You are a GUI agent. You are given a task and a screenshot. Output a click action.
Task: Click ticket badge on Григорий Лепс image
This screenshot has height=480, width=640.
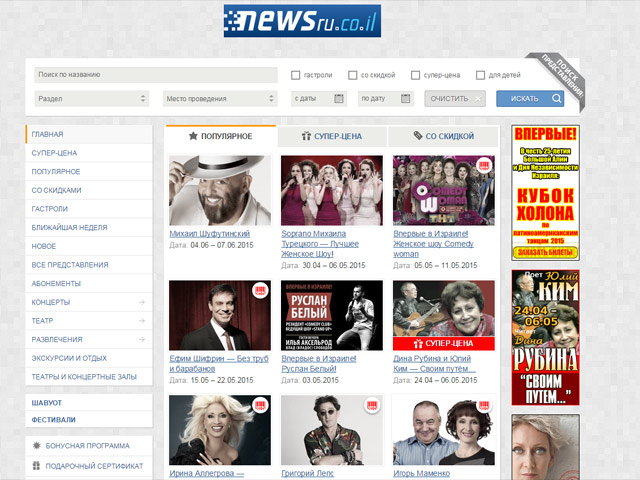372,405
